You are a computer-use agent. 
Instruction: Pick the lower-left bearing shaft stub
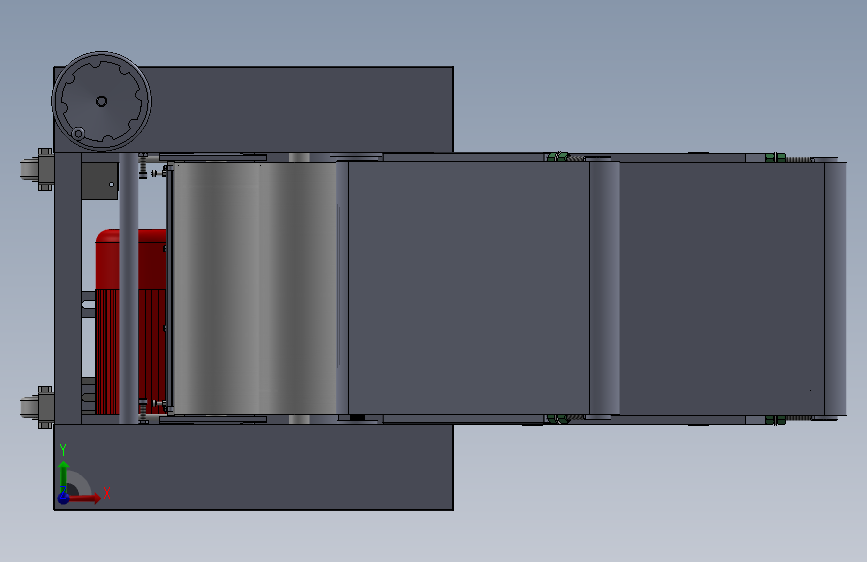click(x=36, y=408)
